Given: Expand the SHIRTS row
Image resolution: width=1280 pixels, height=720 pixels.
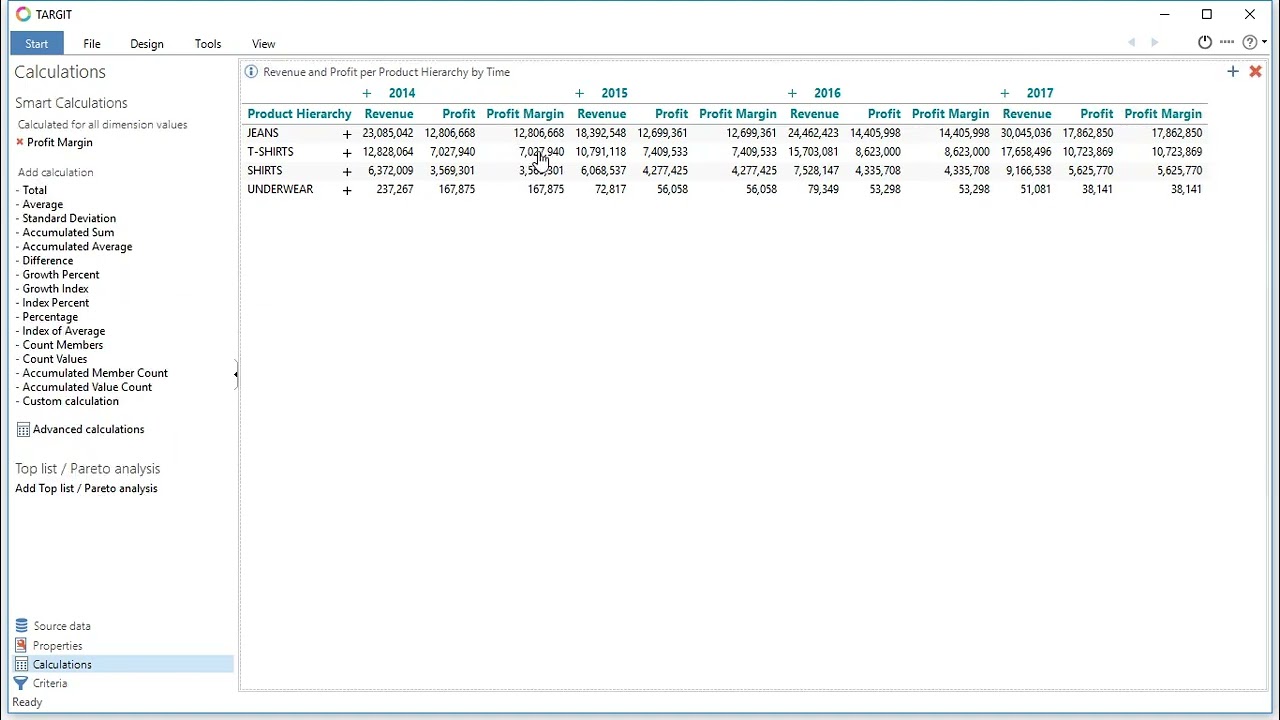Looking at the screenshot, I should coord(347,171).
